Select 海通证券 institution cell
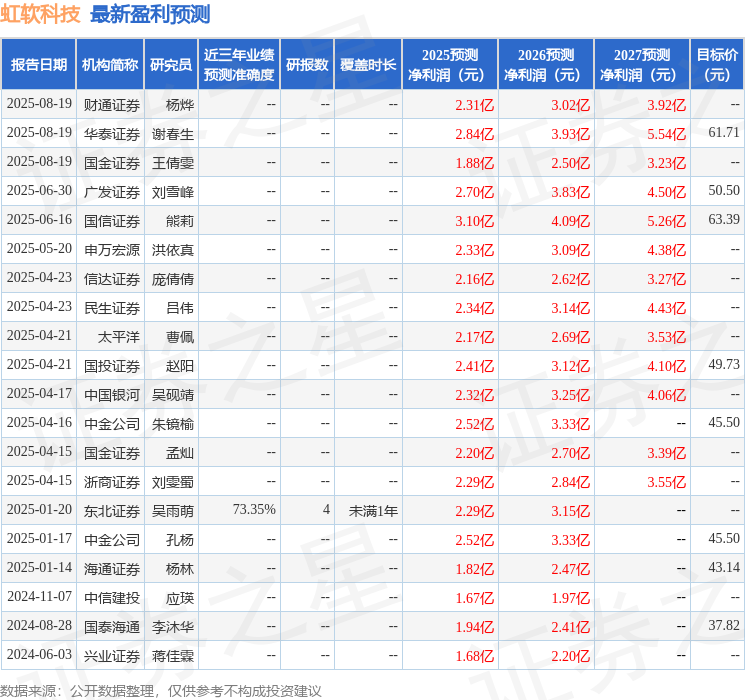Screen dimensions: 745x700 [112, 568]
